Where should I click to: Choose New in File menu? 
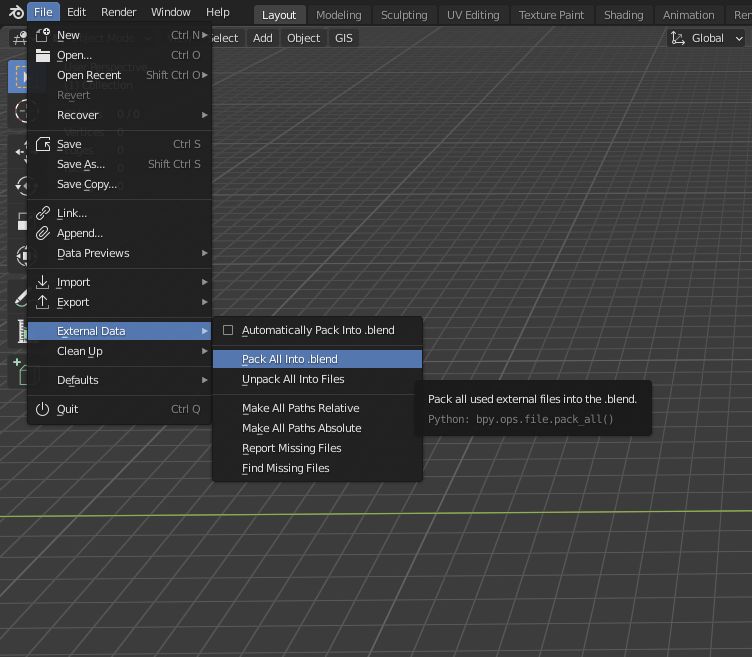click(119, 35)
